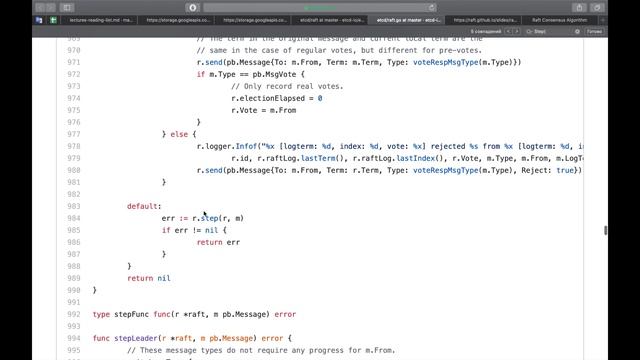Click the page's vertical scrollbar thumb
The height and width of the screenshot is (360, 640).
point(605,230)
